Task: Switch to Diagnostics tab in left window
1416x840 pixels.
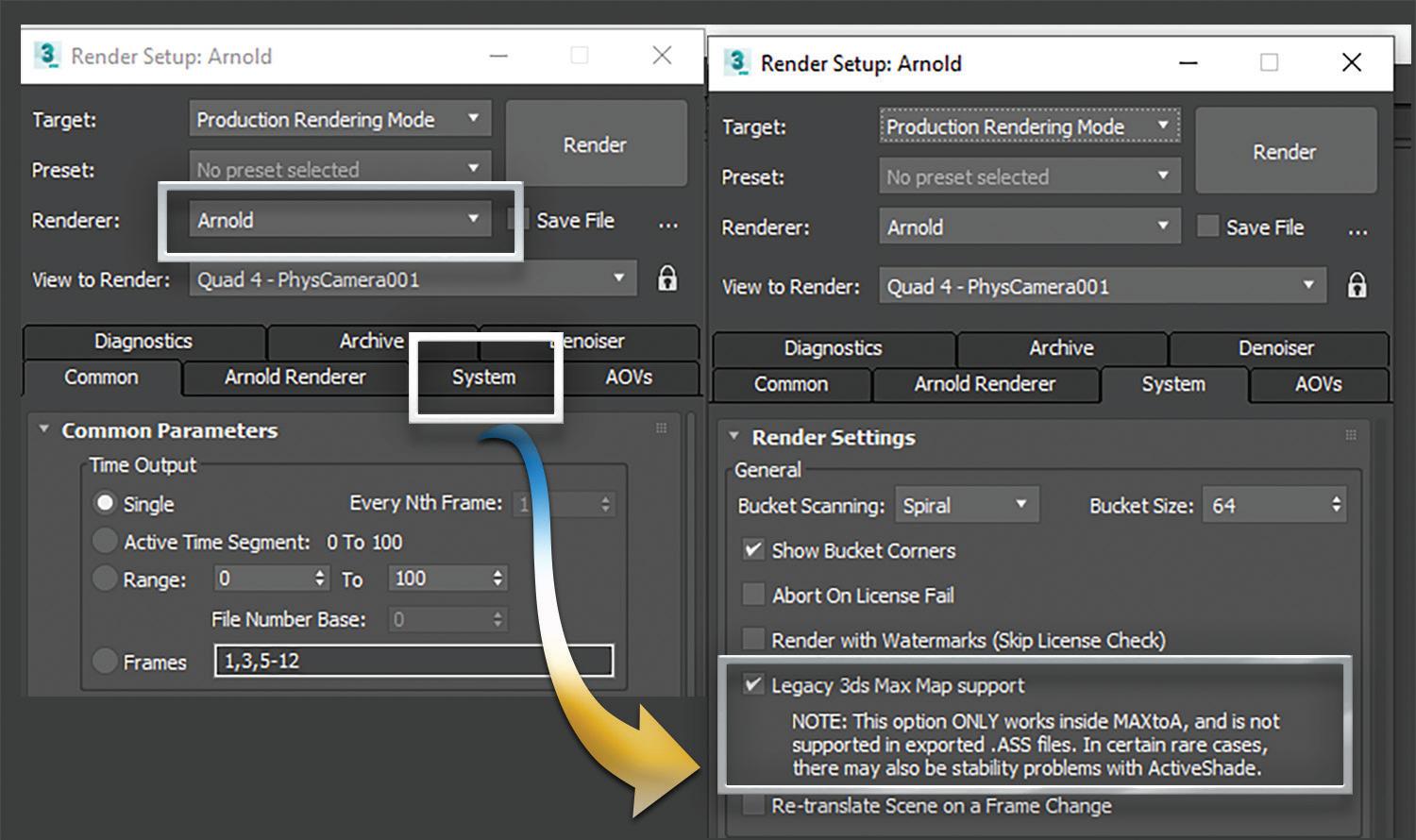Action: pos(143,341)
